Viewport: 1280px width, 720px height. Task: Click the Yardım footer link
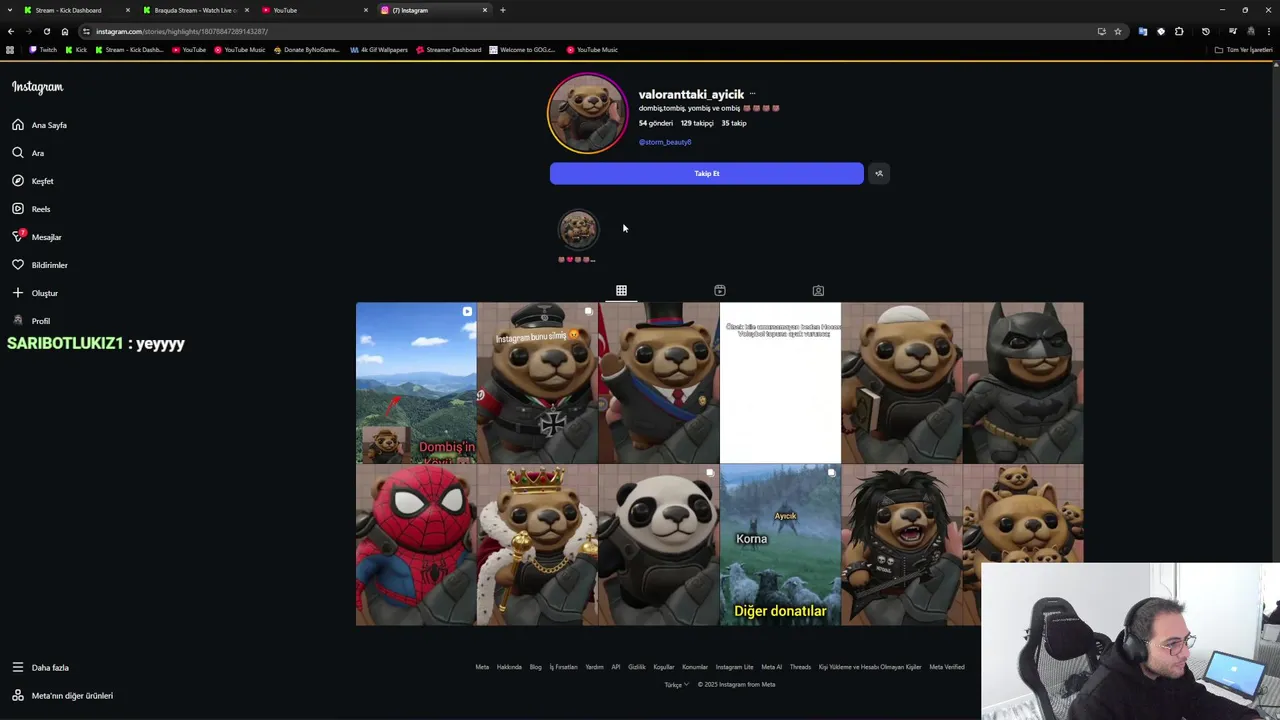(x=594, y=667)
